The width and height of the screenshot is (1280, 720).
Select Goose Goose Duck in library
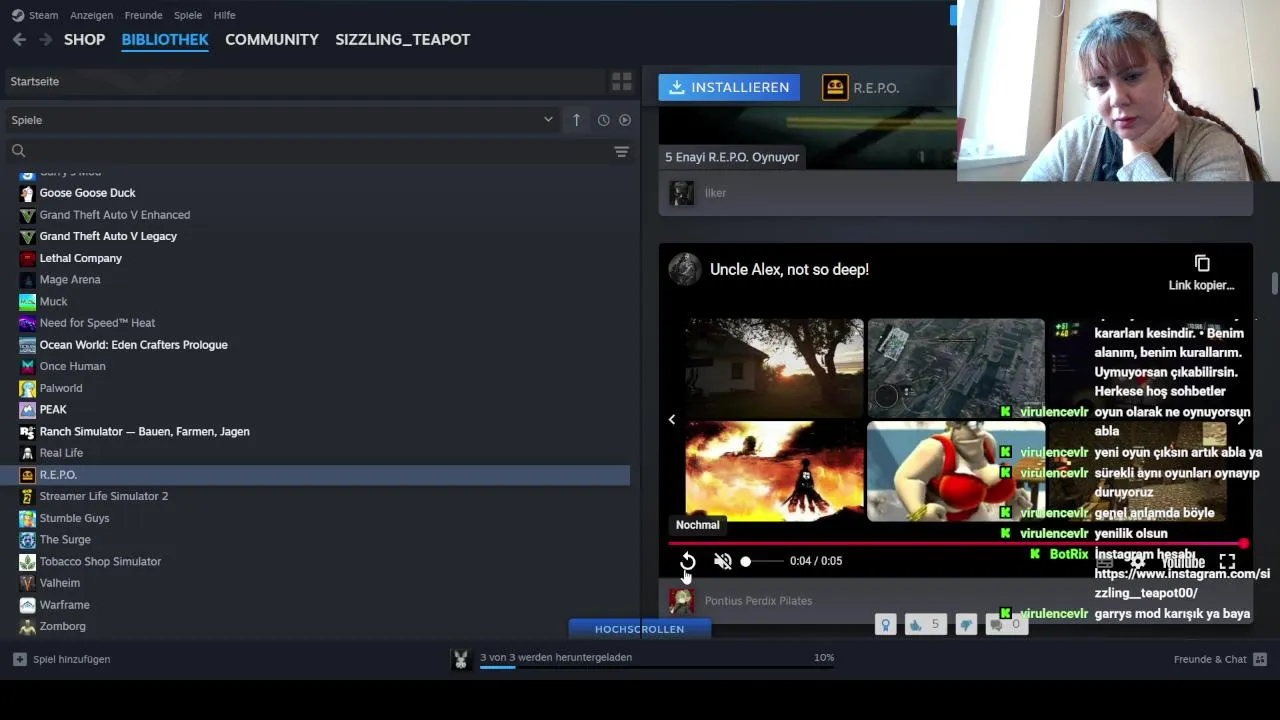(87, 193)
